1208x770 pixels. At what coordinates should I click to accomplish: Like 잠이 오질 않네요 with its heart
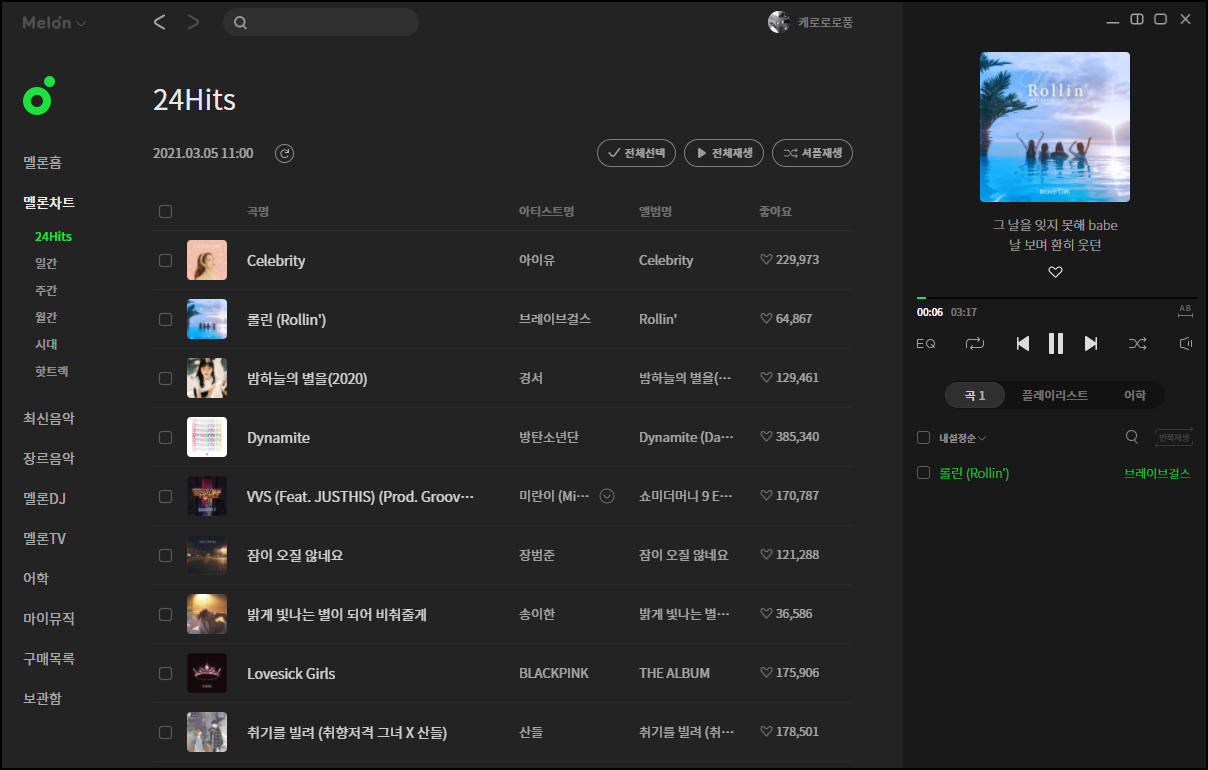766,555
